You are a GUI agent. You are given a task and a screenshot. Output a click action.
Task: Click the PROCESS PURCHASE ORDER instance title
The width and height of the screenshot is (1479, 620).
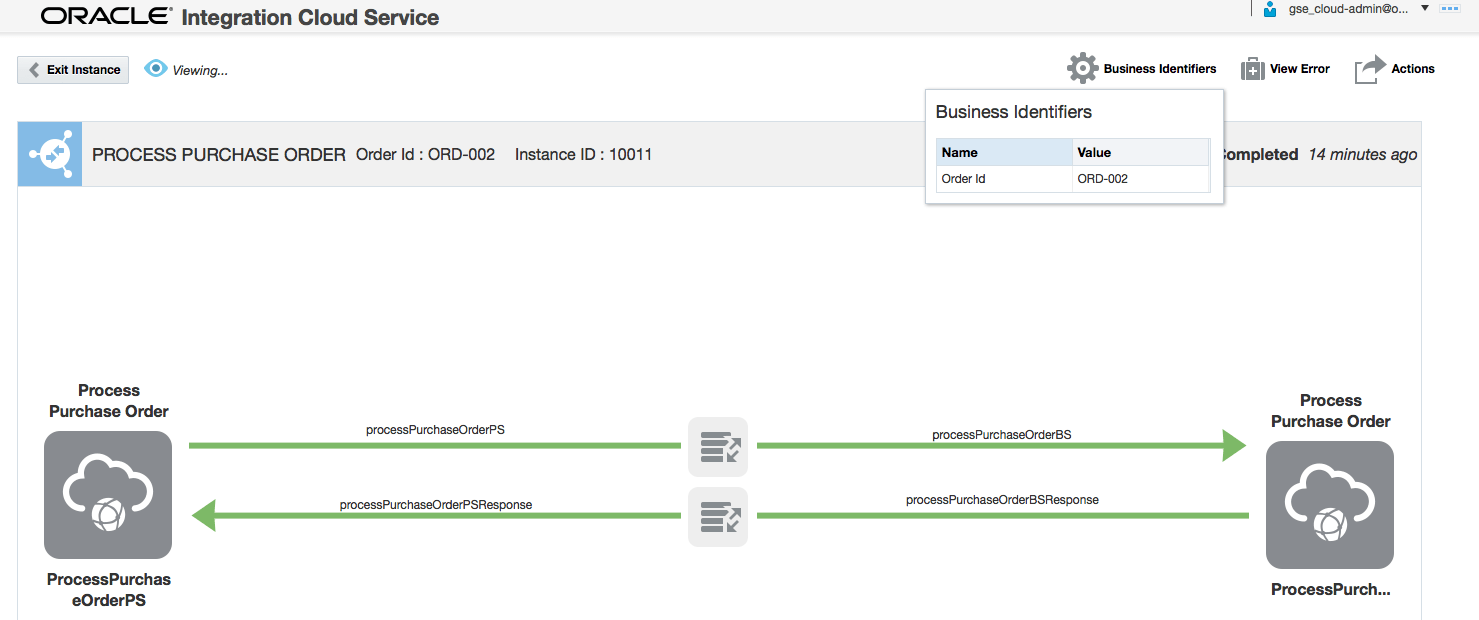coord(219,155)
